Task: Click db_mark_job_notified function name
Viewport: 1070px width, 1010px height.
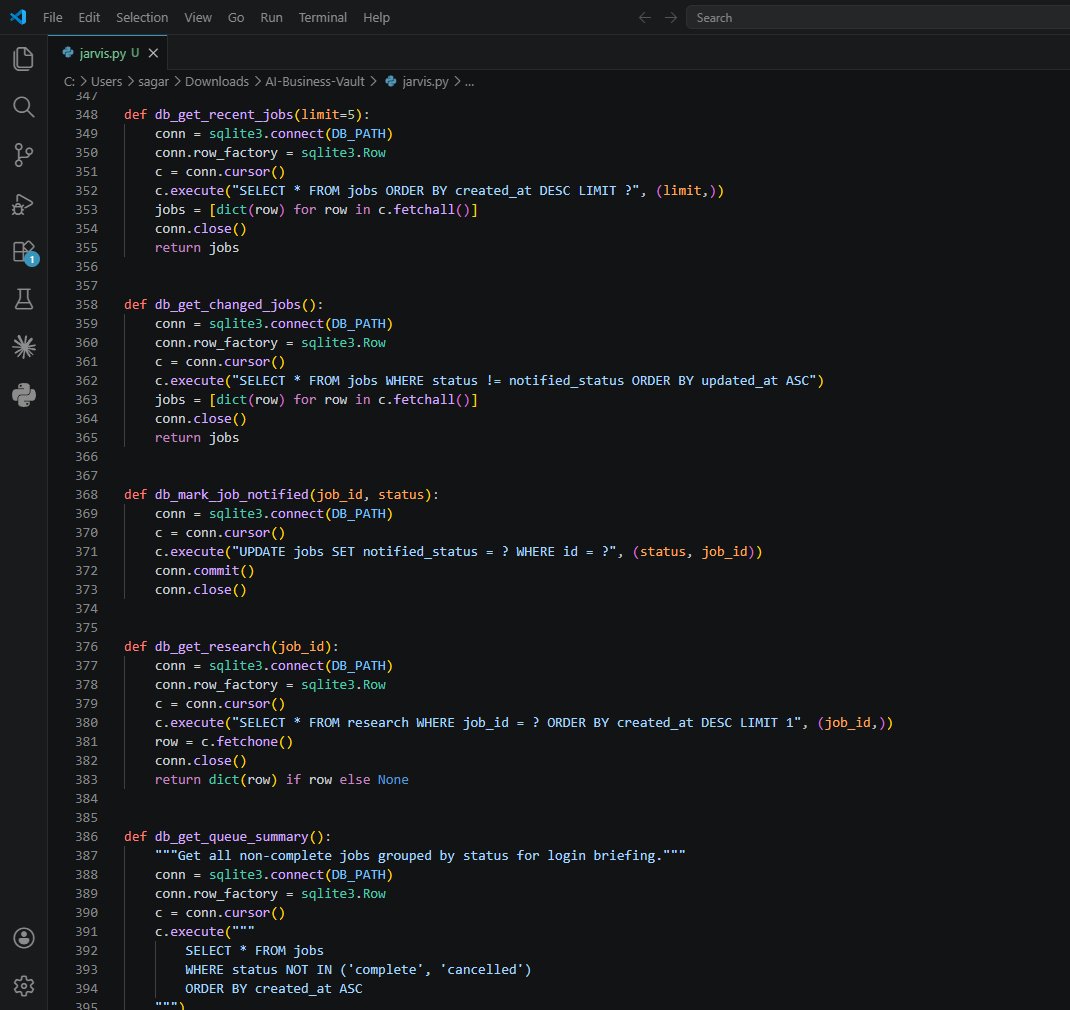Action: pyautogui.click(x=231, y=494)
